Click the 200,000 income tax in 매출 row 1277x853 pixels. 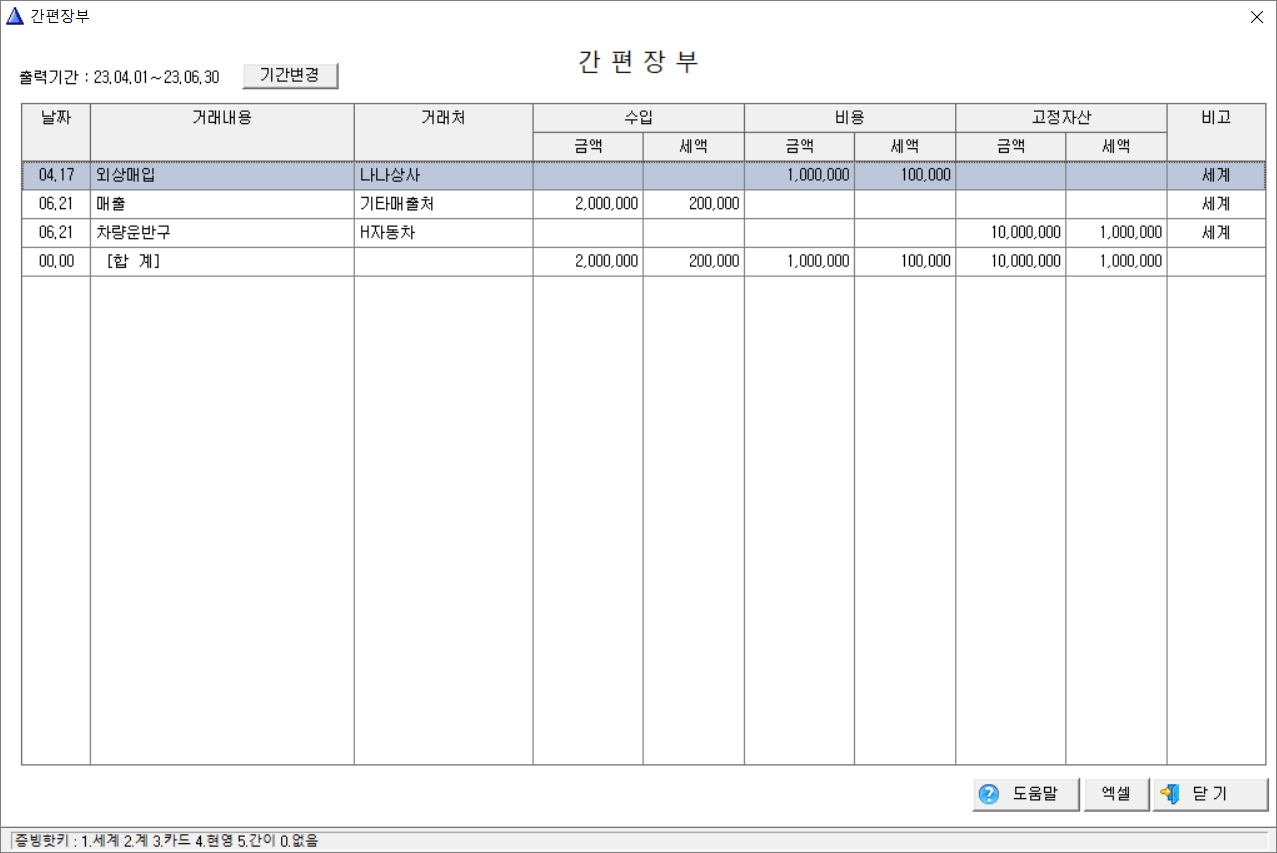pos(693,204)
